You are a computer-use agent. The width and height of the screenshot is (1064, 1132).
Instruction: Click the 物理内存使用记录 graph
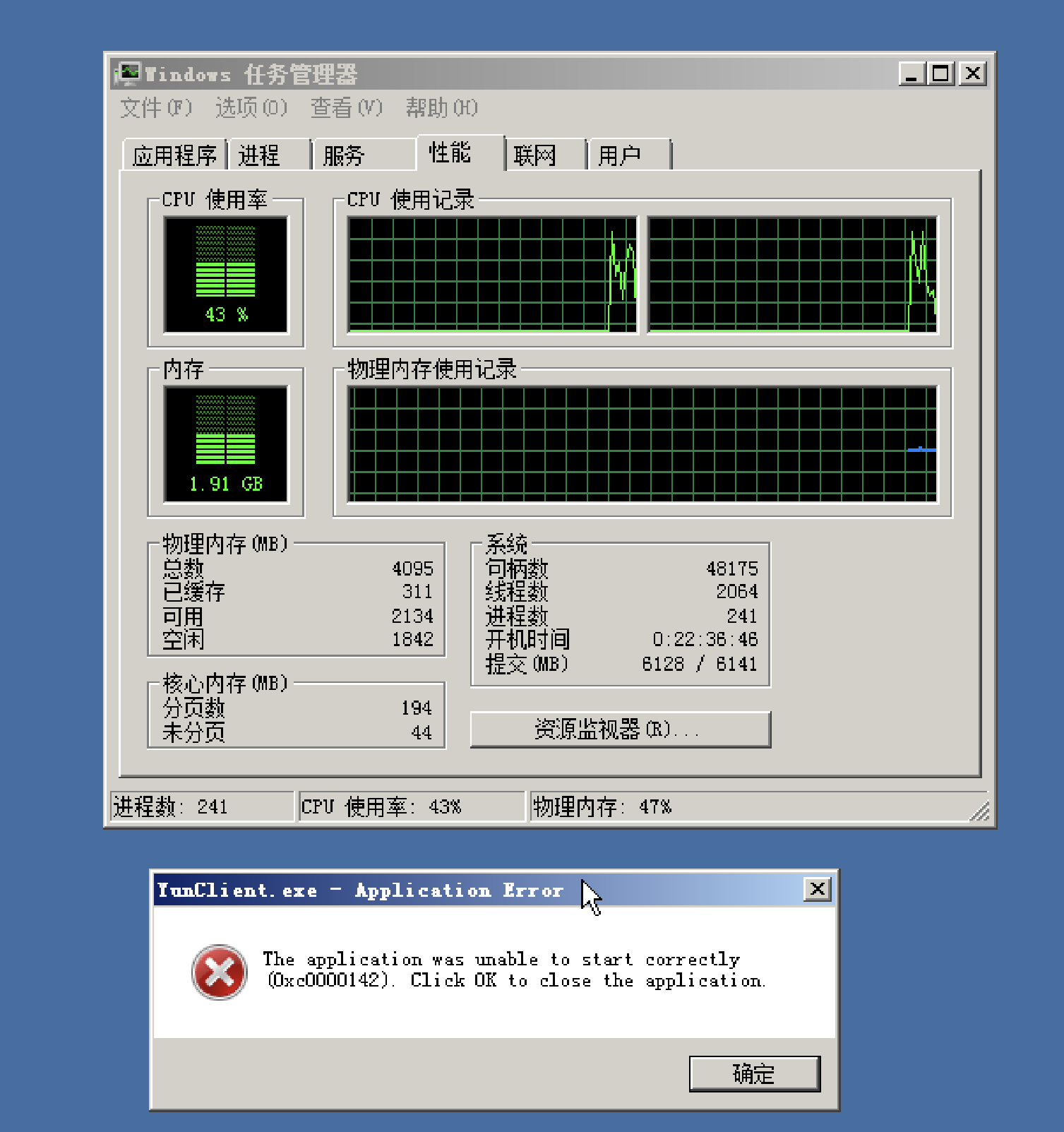[x=642, y=443]
